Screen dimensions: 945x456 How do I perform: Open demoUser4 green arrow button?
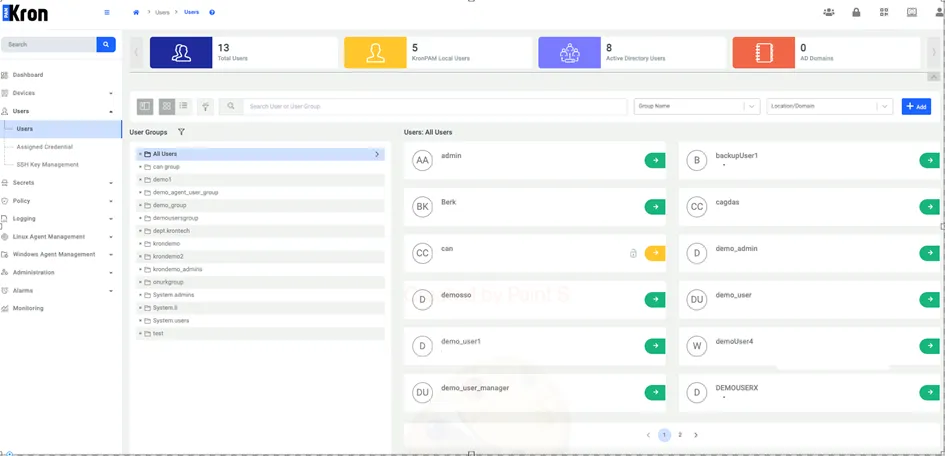[x=930, y=346]
